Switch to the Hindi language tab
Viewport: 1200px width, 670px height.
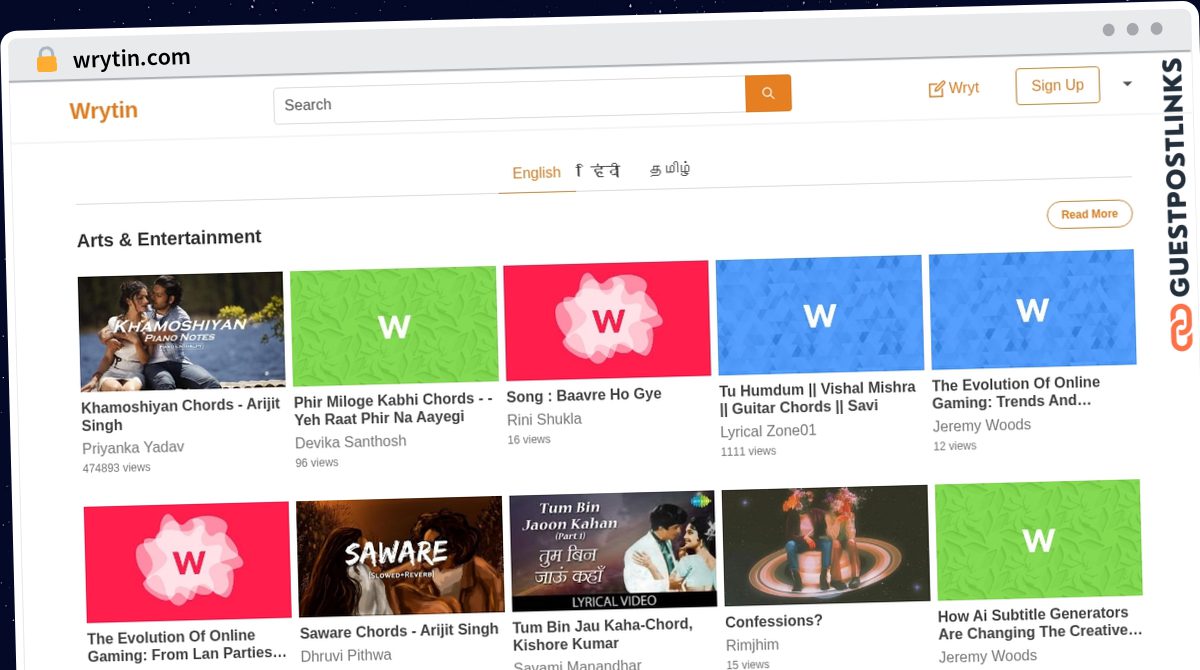[x=600, y=170]
